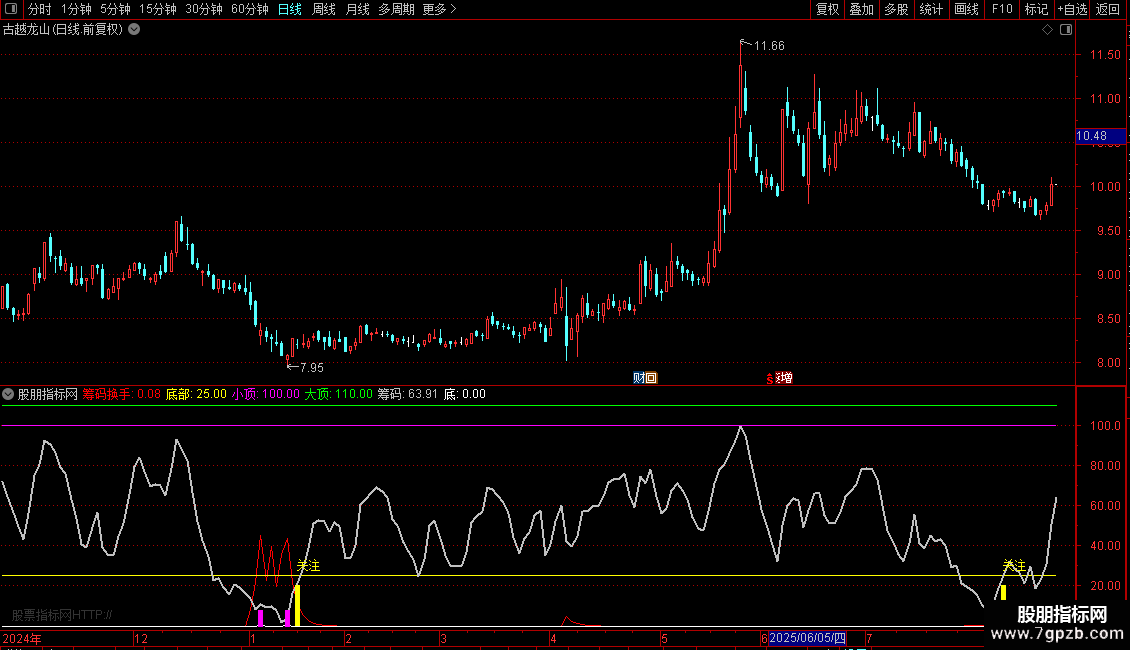Click the 筹码换手: 0.08 legend value

tap(121, 394)
